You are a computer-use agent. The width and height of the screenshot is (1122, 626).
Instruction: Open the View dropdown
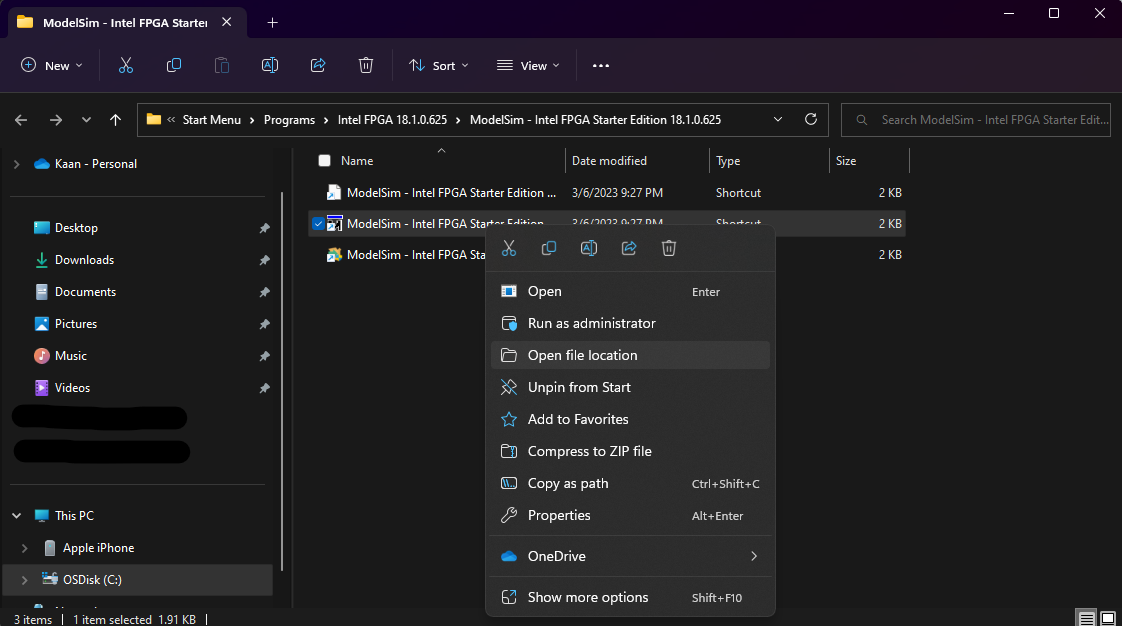527,65
